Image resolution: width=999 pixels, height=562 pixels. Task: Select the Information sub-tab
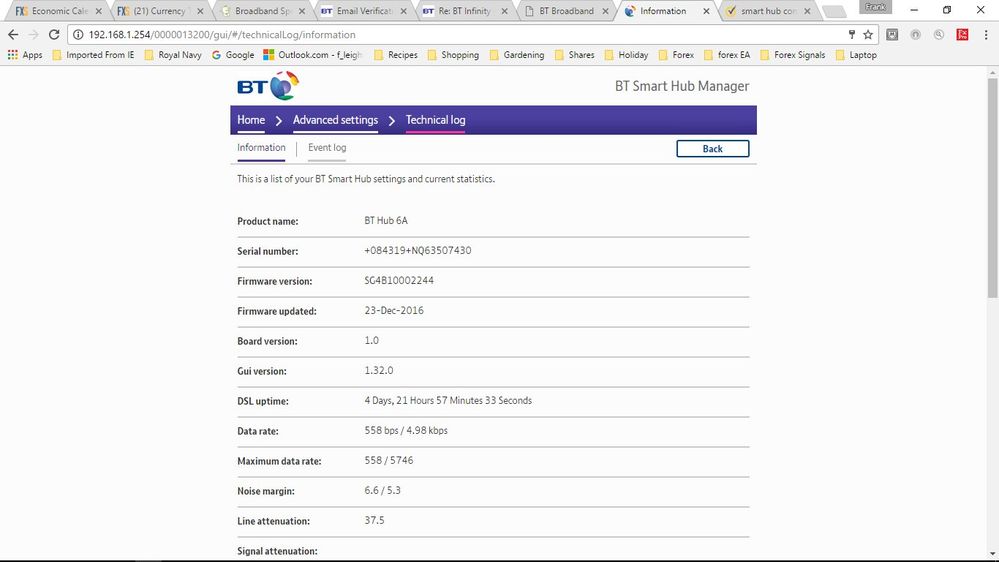[x=261, y=147]
